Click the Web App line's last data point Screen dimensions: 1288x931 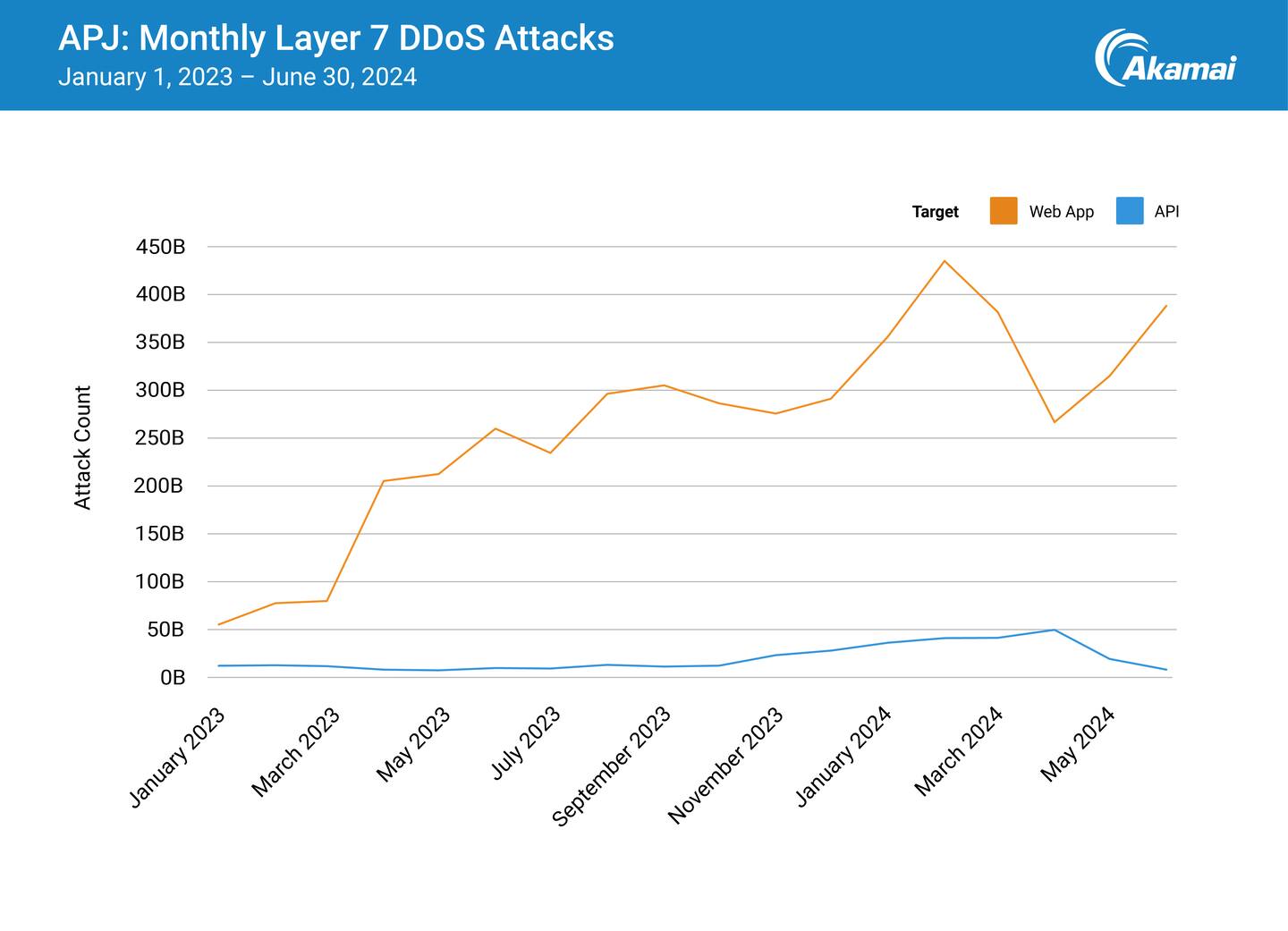(1166, 306)
